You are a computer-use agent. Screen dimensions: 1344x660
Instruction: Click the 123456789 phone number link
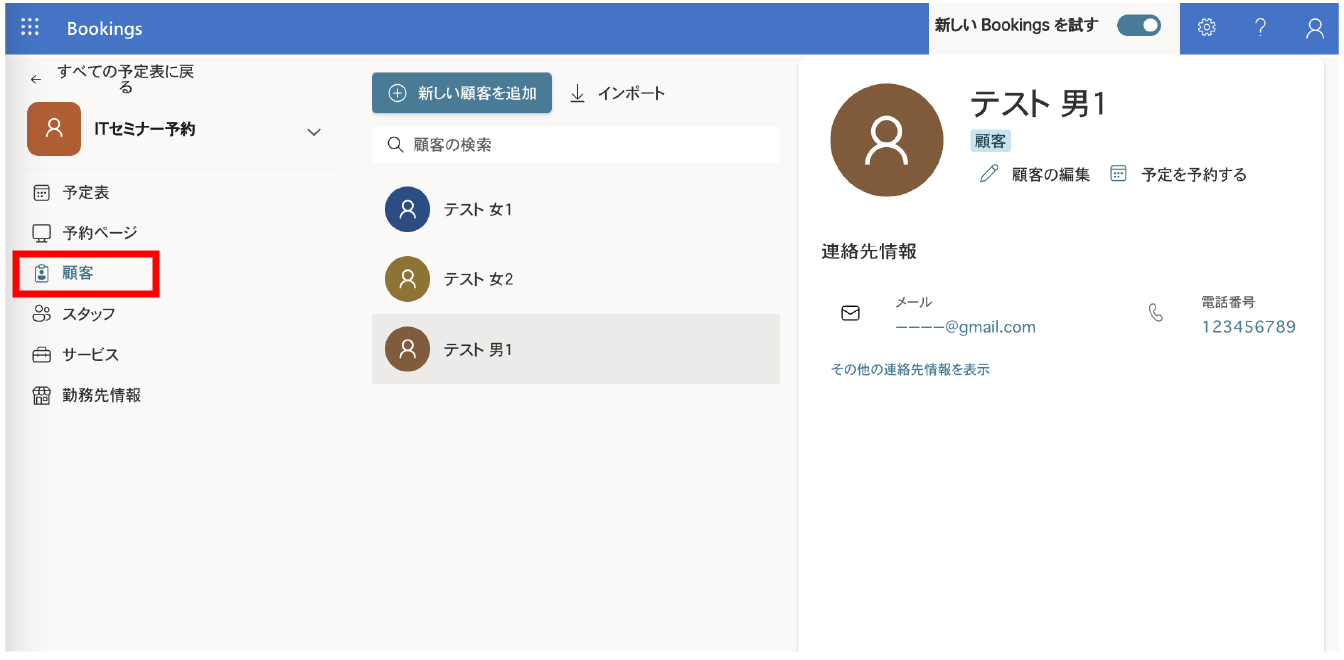(1248, 327)
